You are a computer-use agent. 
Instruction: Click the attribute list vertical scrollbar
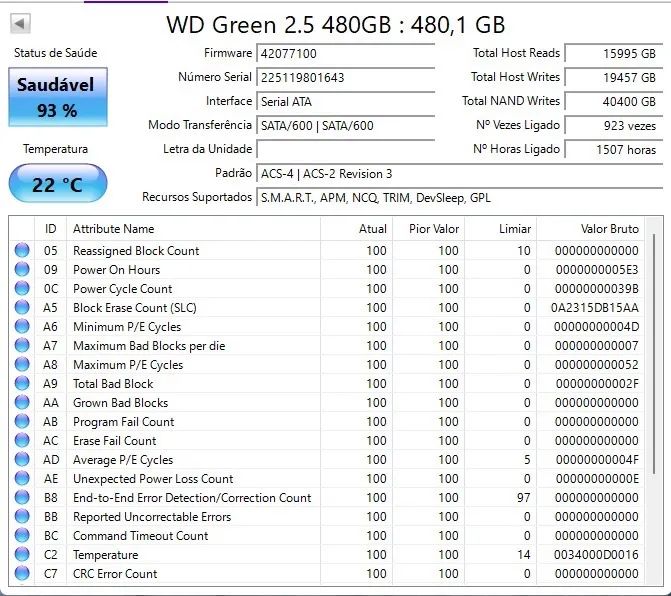[x=654, y=353]
